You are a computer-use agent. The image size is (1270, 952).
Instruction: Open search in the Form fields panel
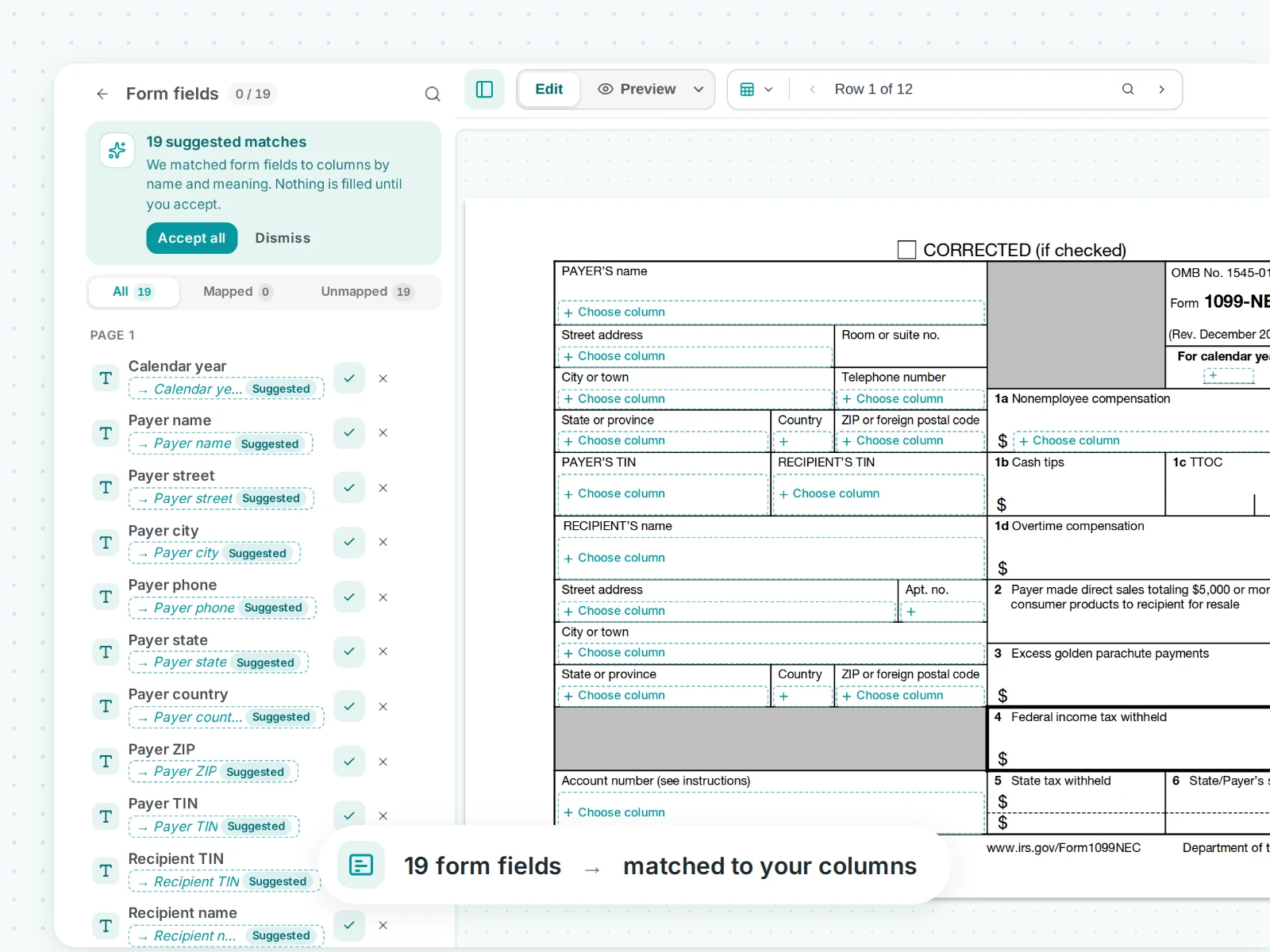click(433, 94)
